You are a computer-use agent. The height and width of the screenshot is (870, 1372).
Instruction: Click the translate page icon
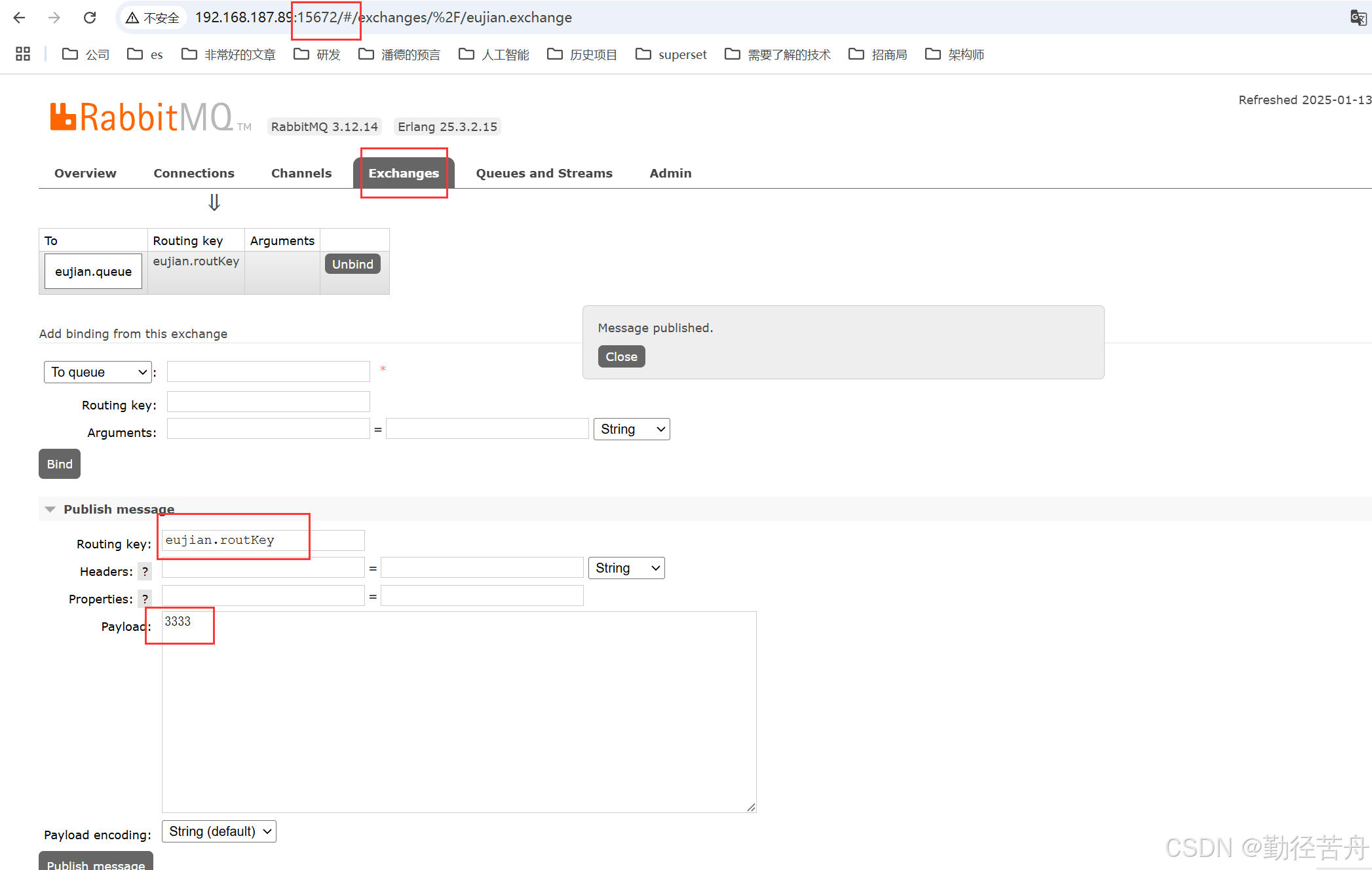(1358, 18)
